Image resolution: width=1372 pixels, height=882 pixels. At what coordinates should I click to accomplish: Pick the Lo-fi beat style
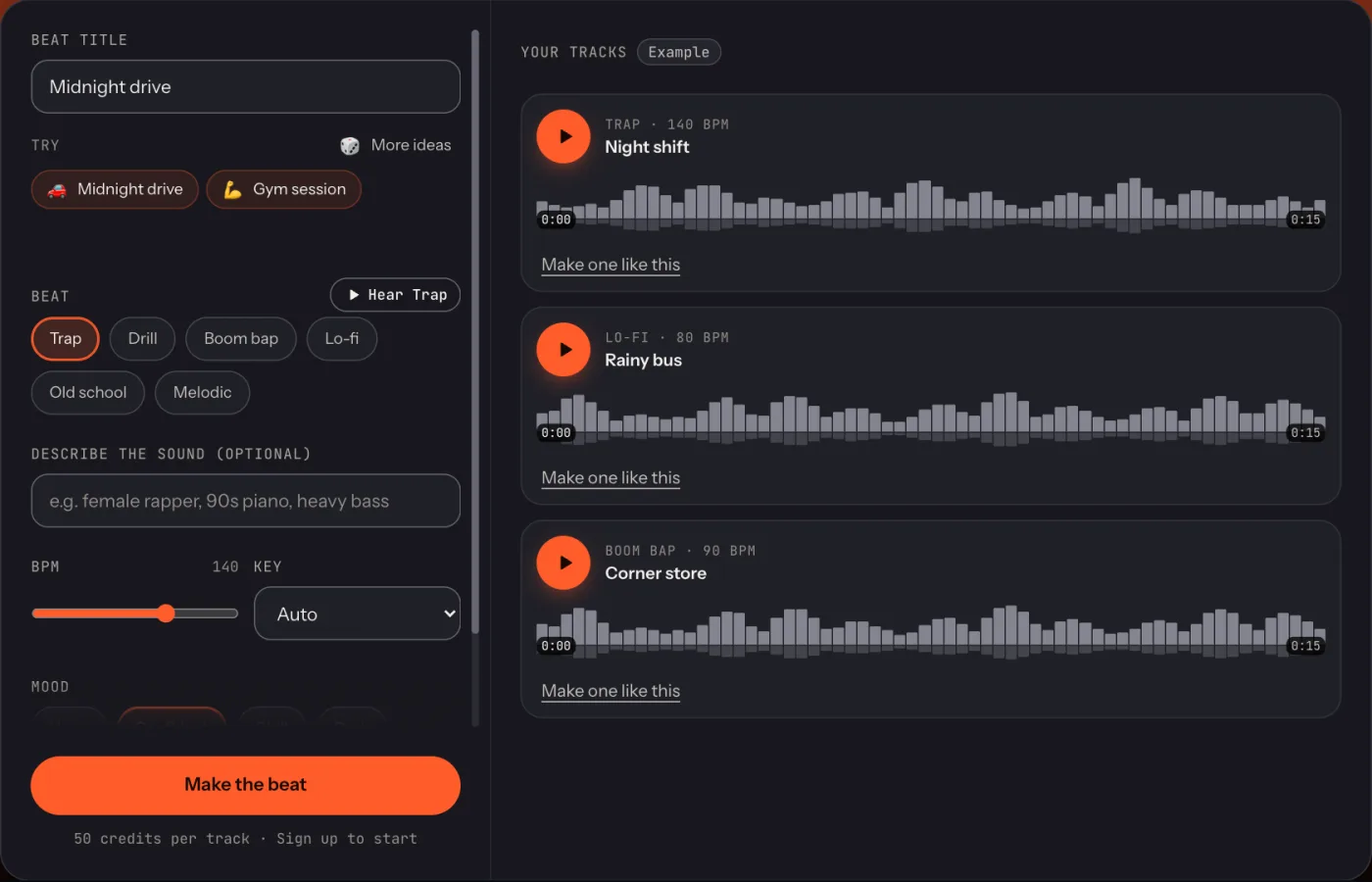pyautogui.click(x=342, y=339)
